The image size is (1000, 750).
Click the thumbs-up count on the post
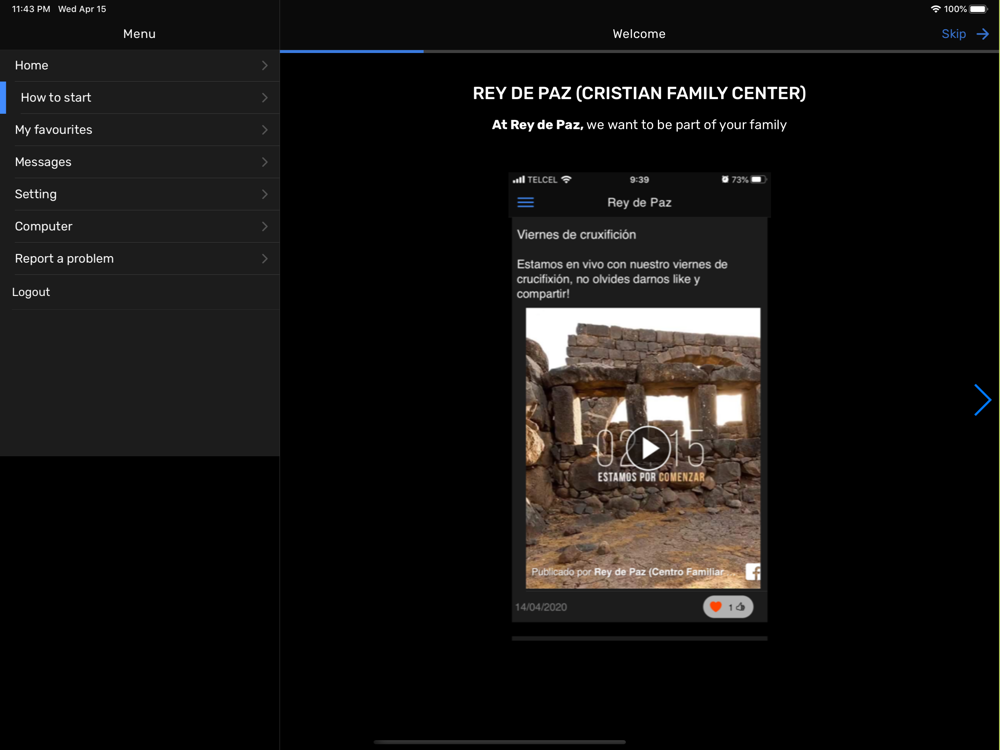pyautogui.click(x=737, y=607)
